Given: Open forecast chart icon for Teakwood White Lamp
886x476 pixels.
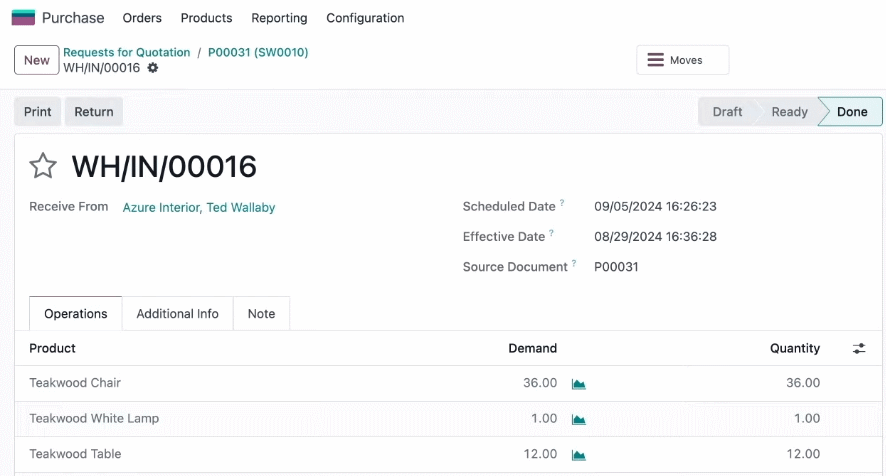Looking at the screenshot, I should pos(579,419).
